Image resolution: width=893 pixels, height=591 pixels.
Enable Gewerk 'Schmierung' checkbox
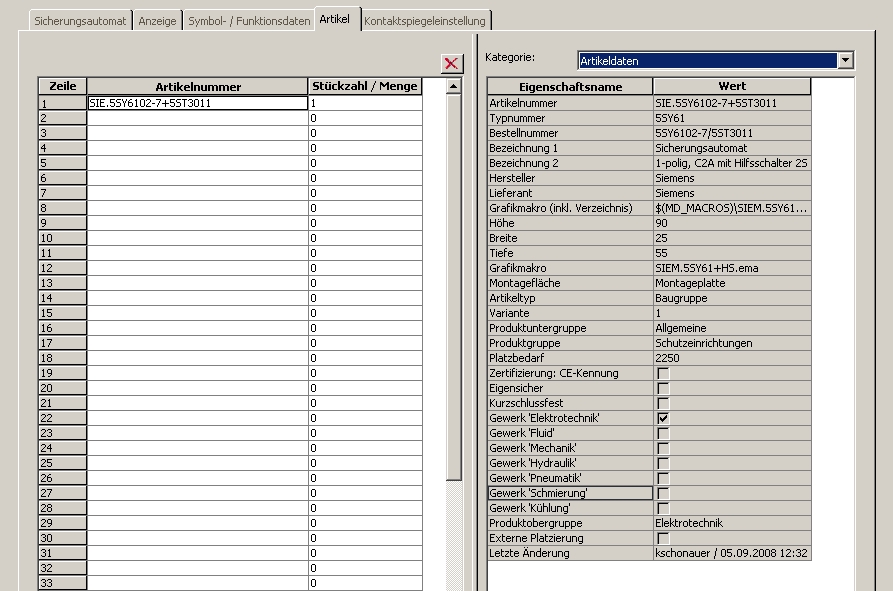(x=663, y=493)
